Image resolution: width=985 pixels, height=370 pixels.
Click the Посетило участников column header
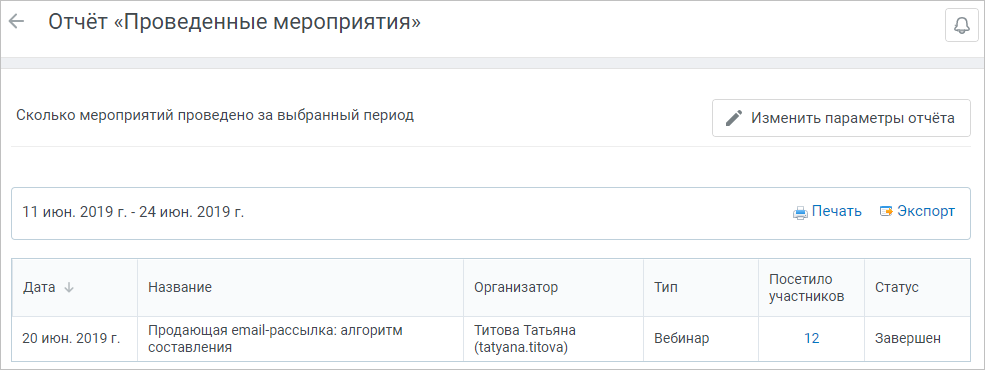click(806, 288)
